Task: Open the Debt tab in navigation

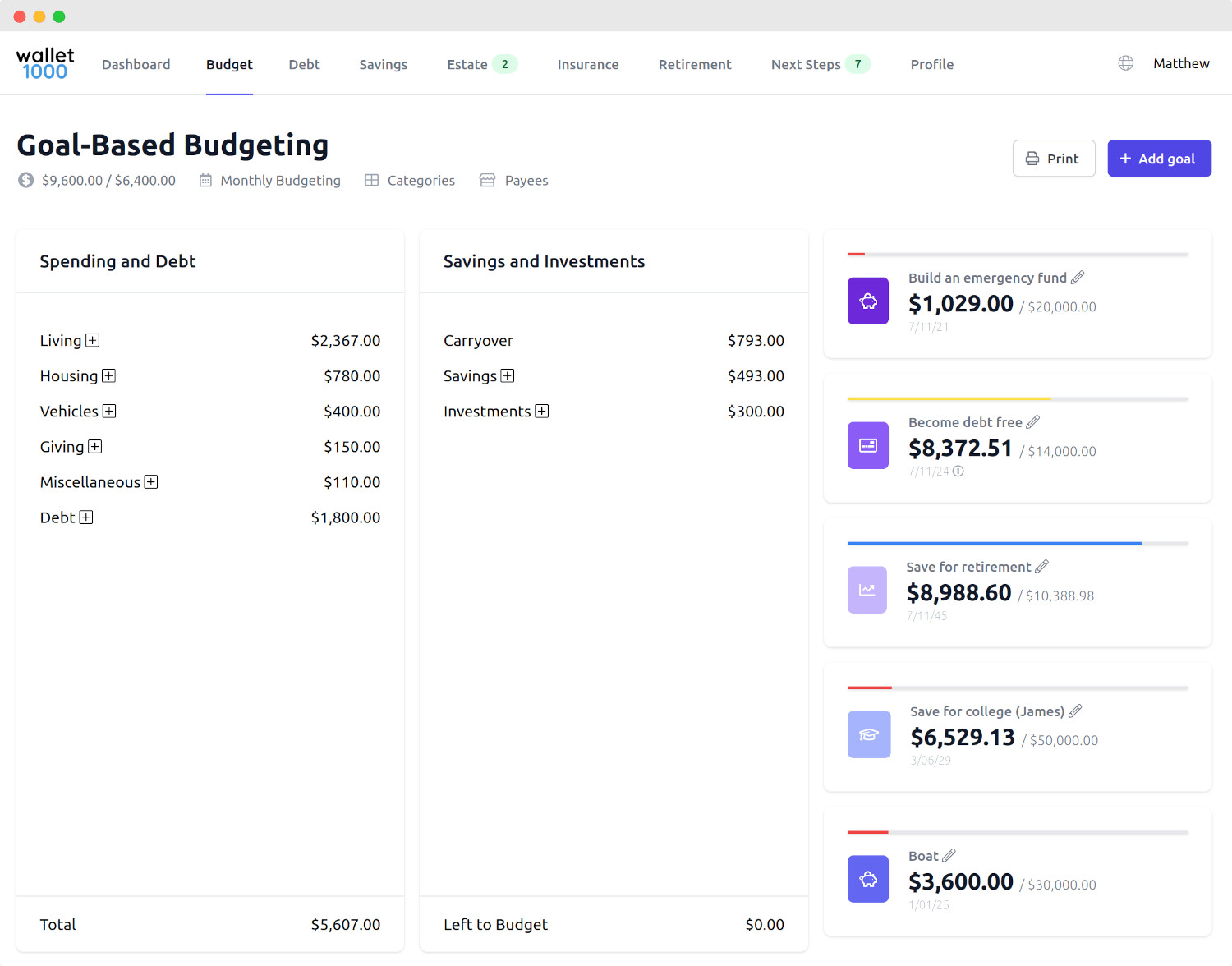Action: pos(304,64)
